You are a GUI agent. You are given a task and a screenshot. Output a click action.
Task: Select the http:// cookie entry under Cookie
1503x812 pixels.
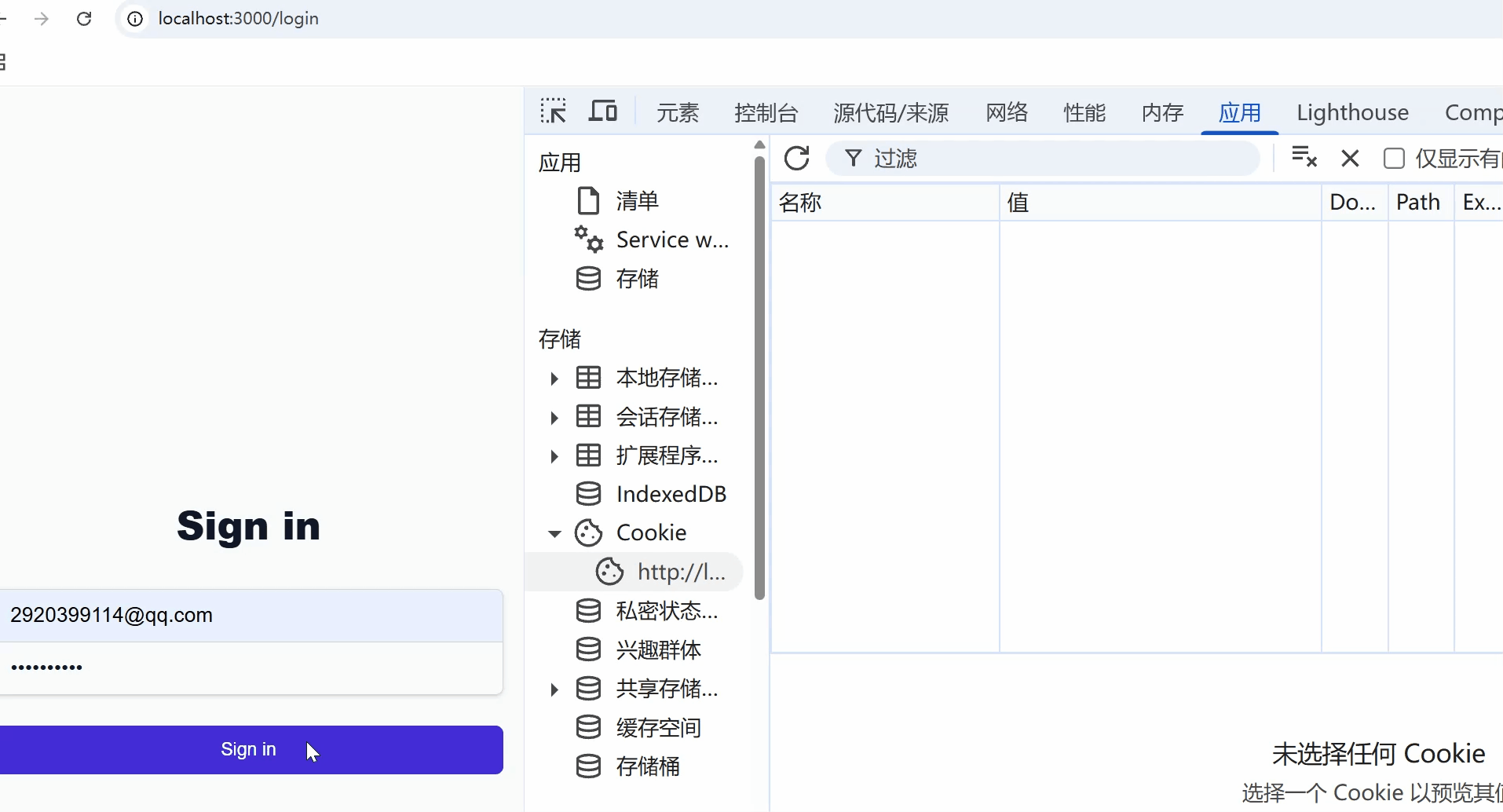[680, 572]
